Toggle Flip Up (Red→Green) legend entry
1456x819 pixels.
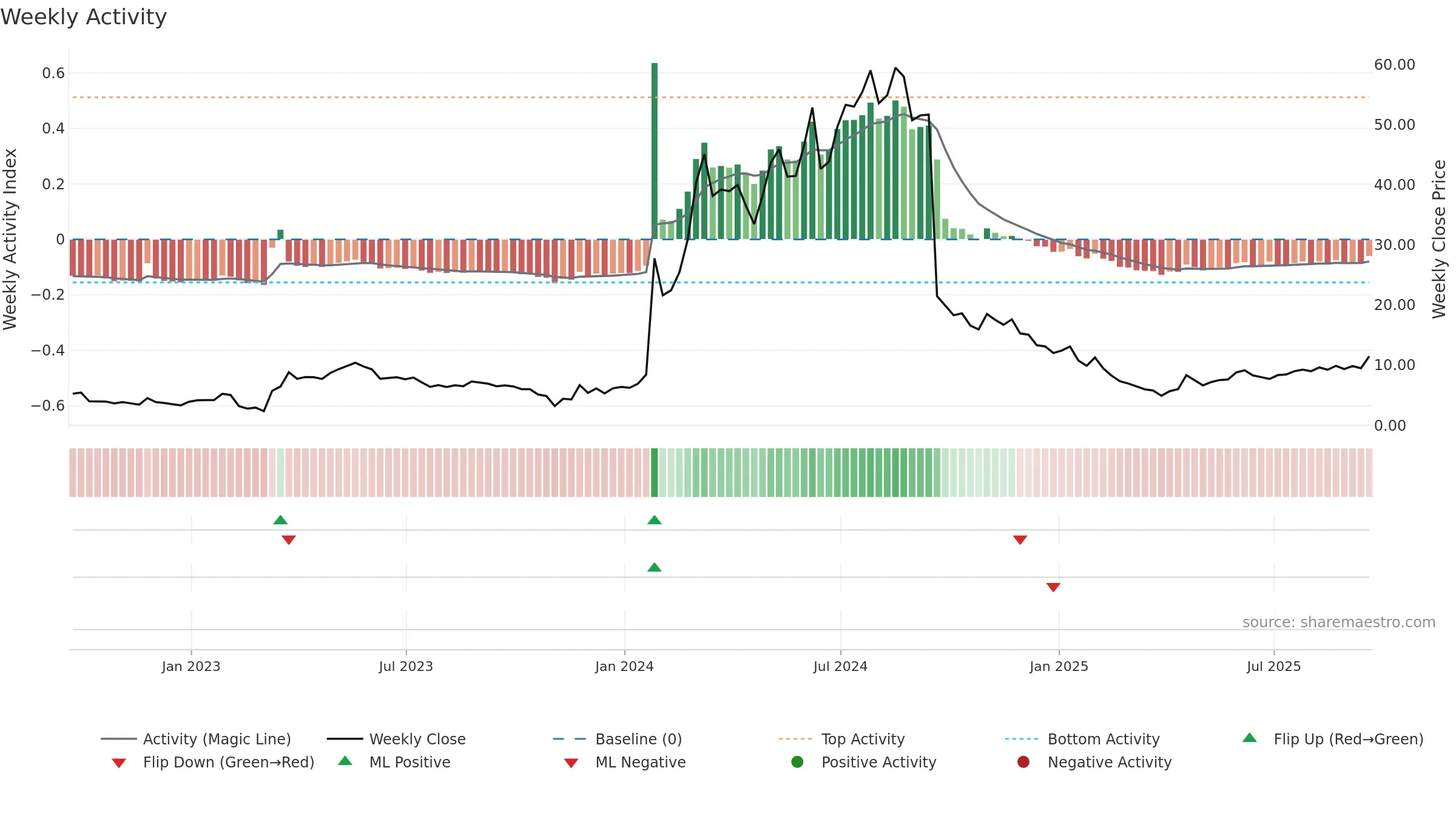coord(1332,739)
